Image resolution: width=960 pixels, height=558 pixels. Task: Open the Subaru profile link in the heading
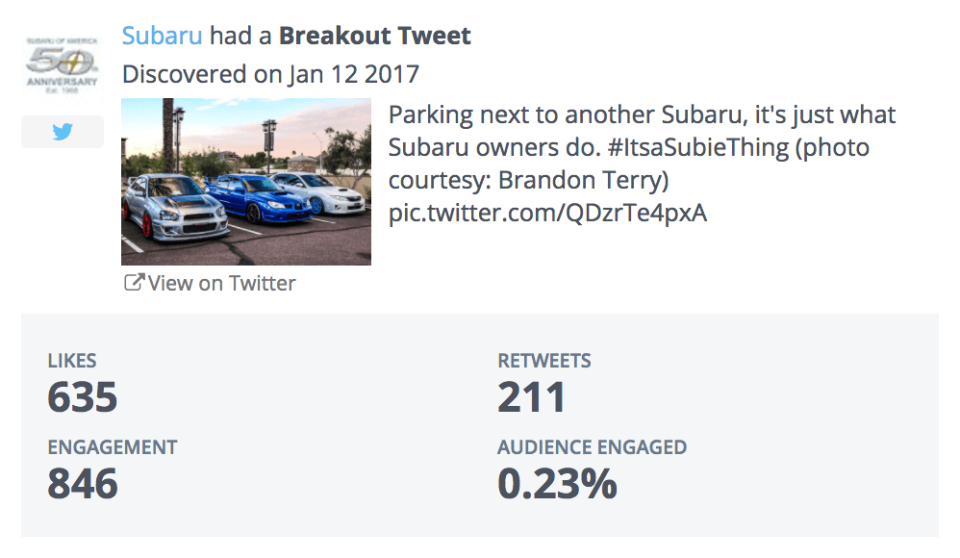coord(162,36)
